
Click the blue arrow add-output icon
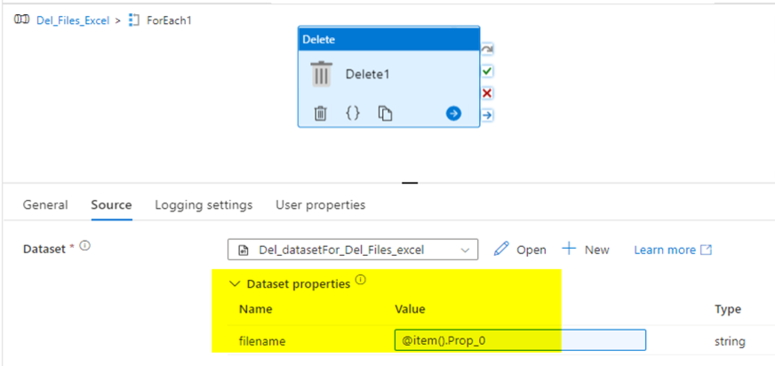453,114
